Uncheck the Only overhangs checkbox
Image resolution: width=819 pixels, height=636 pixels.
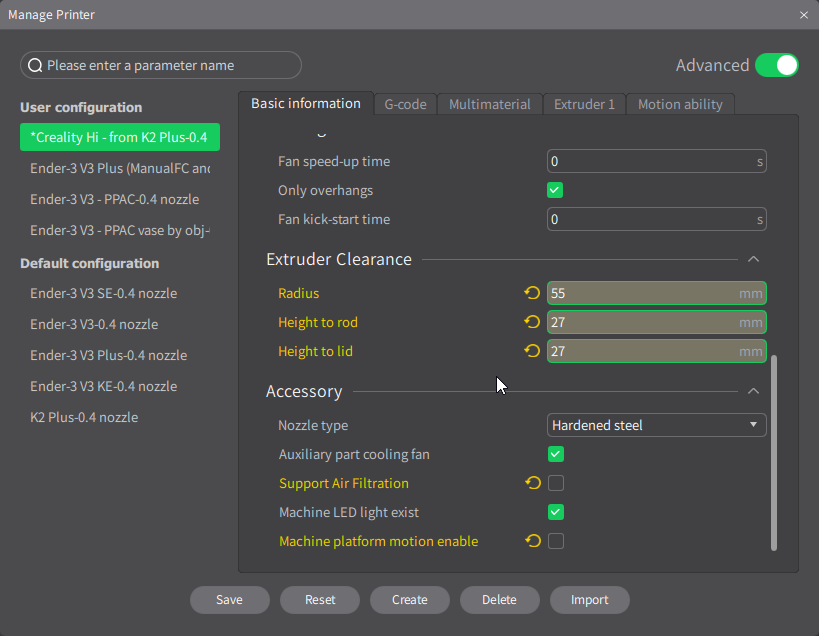click(556, 190)
